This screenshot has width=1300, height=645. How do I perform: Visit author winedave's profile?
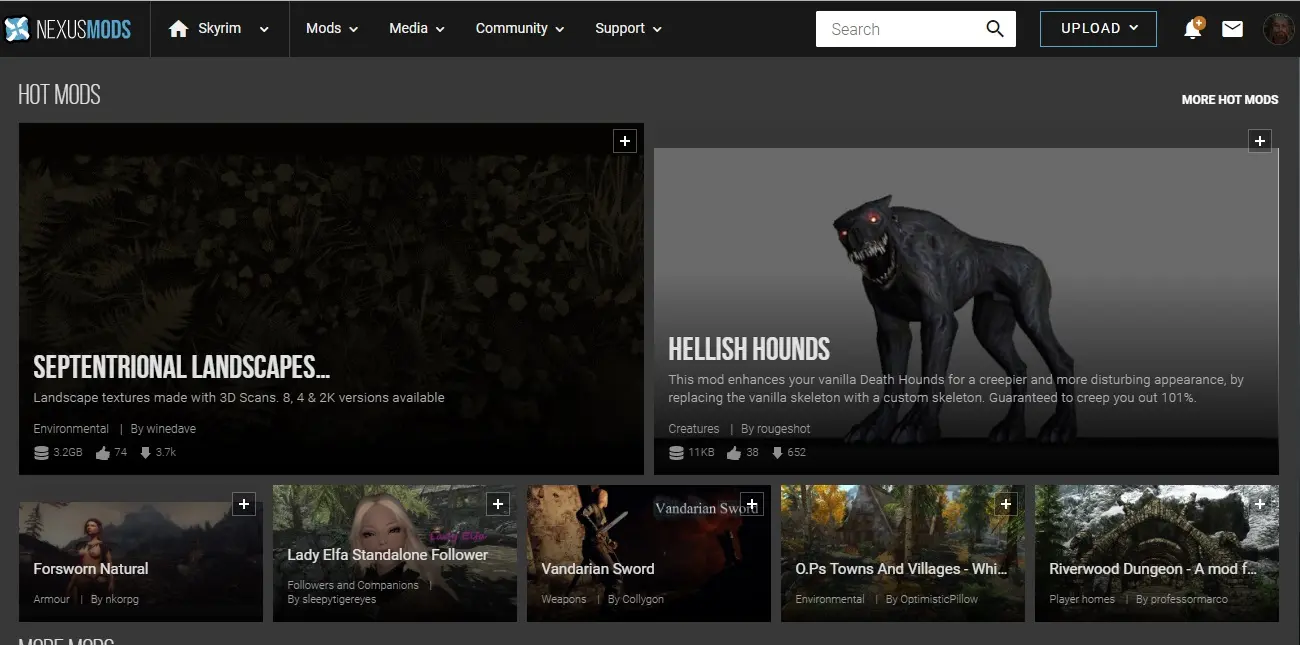tap(173, 428)
